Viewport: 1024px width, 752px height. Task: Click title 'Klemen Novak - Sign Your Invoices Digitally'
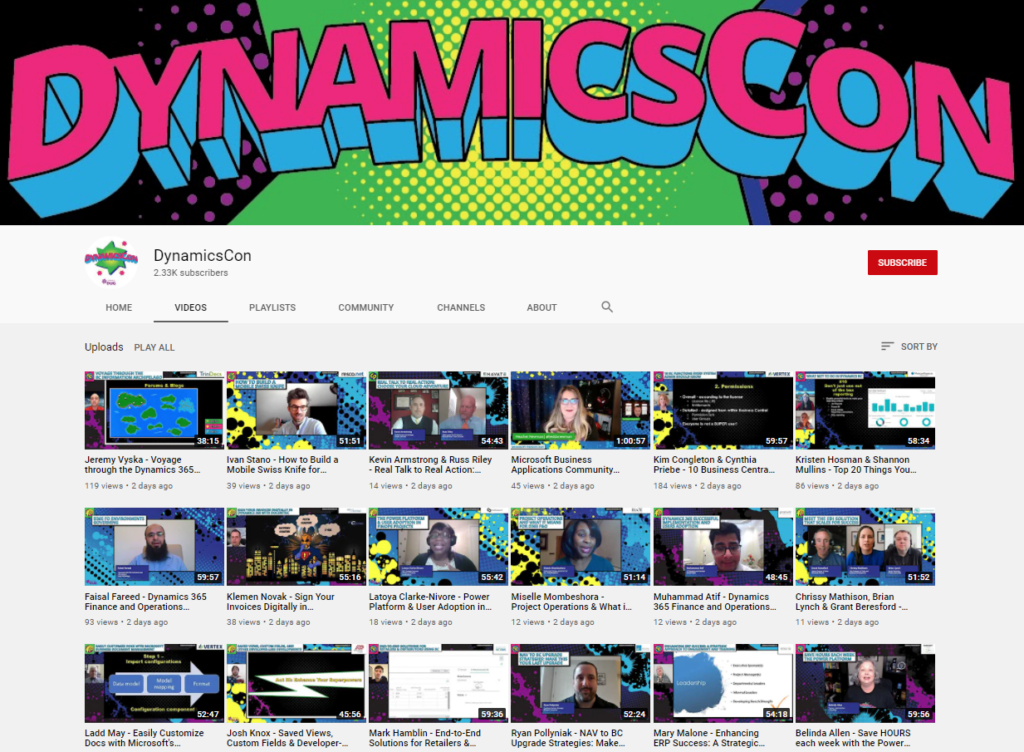(281, 602)
